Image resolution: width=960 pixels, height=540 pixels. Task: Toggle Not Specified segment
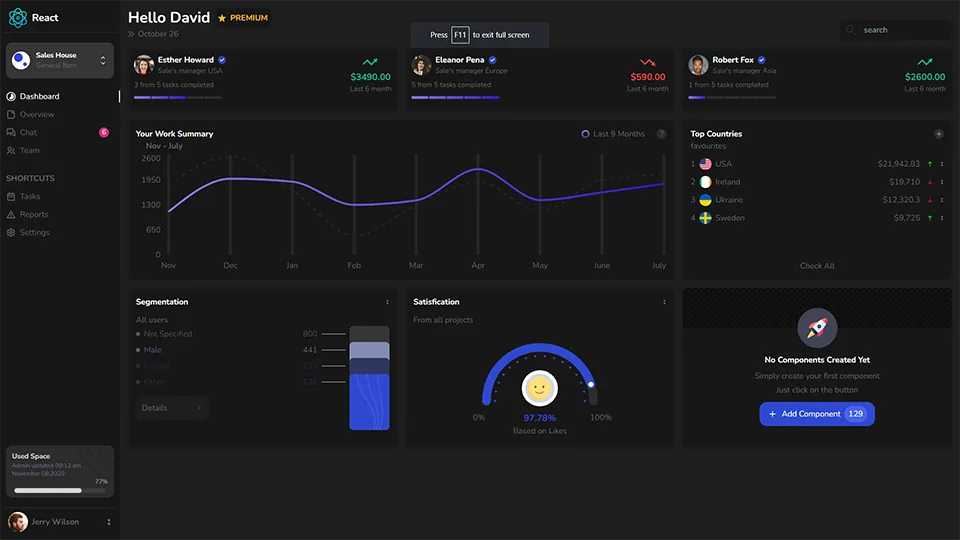[x=164, y=334]
